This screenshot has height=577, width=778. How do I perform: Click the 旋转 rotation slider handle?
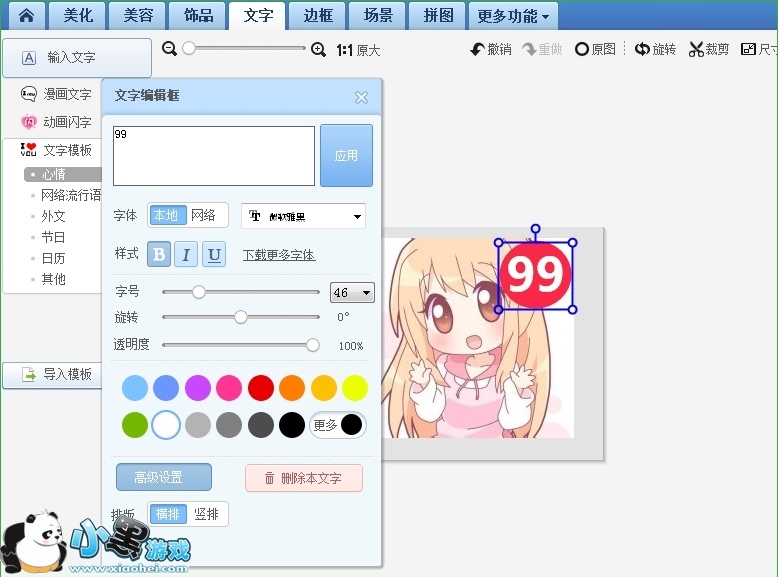pos(241,317)
